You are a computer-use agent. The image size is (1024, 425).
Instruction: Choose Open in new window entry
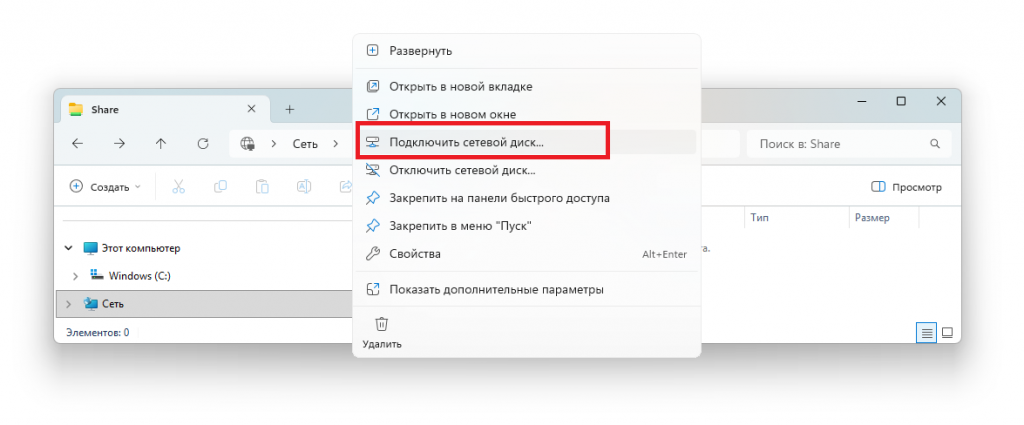coord(526,114)
